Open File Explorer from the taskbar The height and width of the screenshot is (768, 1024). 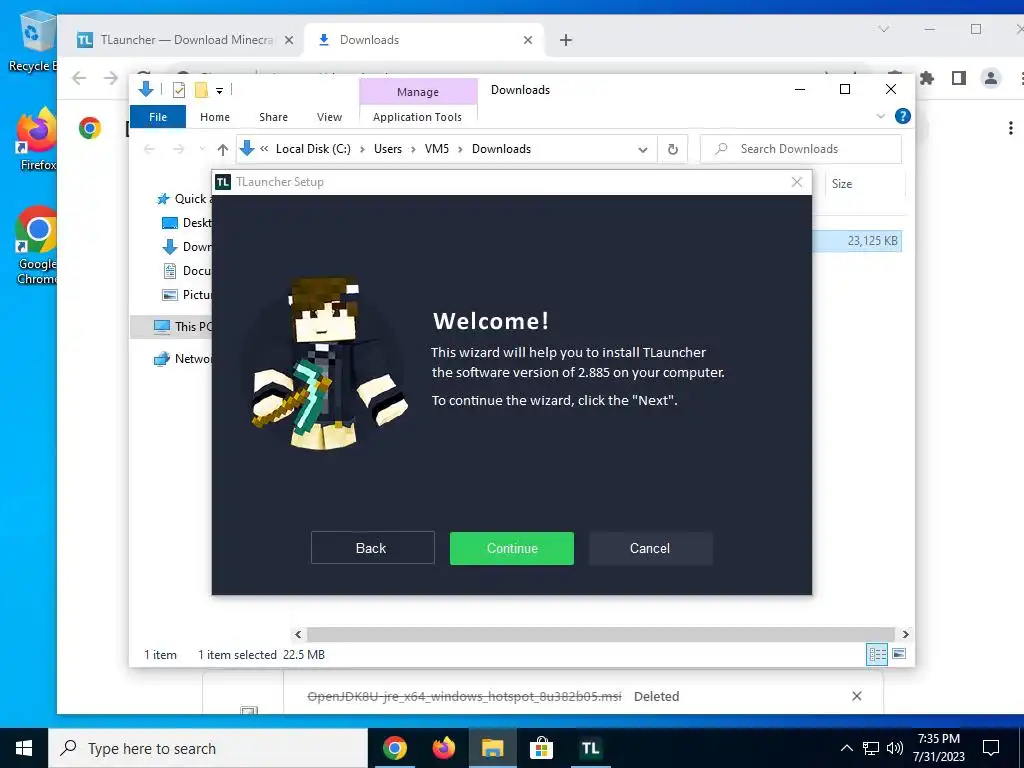pyautogui.click(x=492, y=748)
